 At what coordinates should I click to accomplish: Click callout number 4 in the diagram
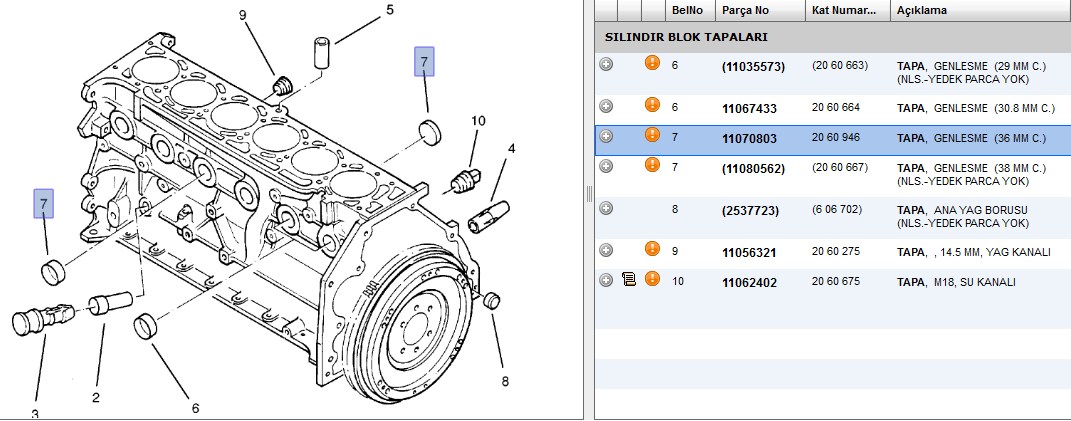[x=511, y=148]
